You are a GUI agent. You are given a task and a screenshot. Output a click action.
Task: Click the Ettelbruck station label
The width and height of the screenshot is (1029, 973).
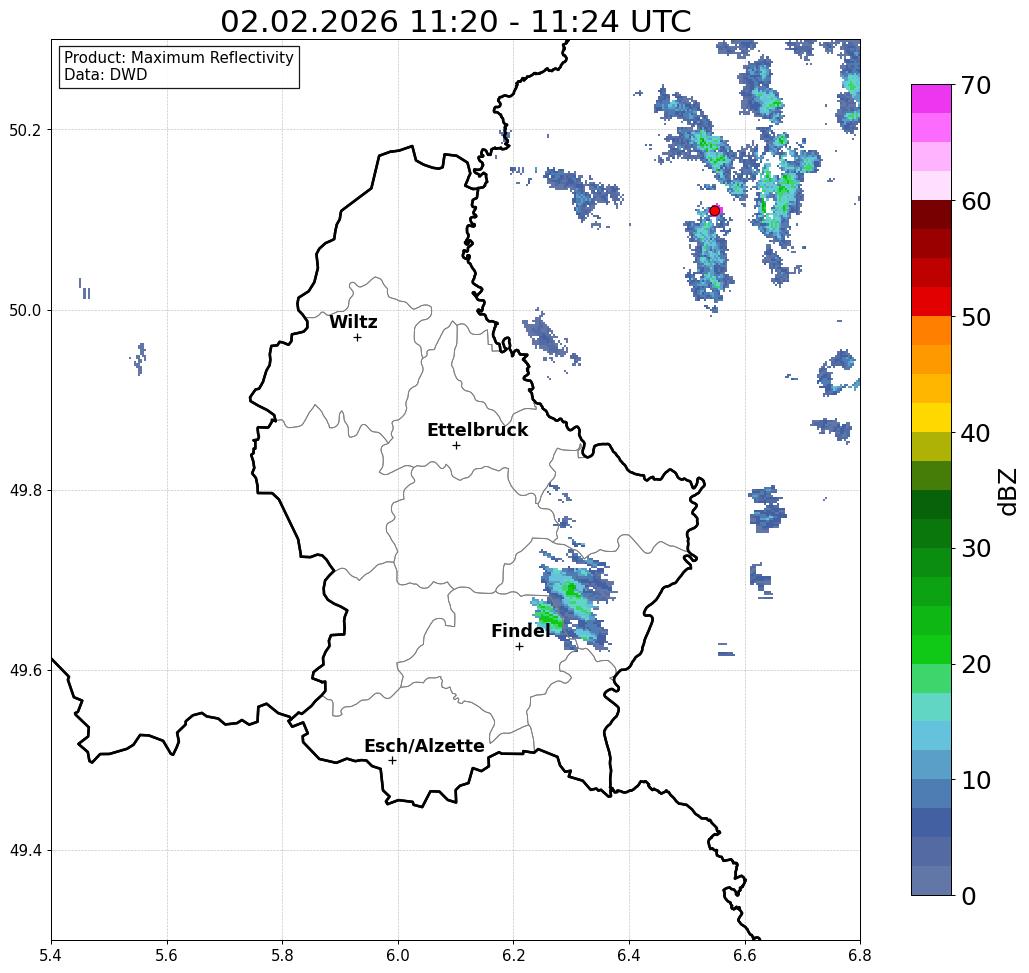pyautogui.click(x=477, y=430)
